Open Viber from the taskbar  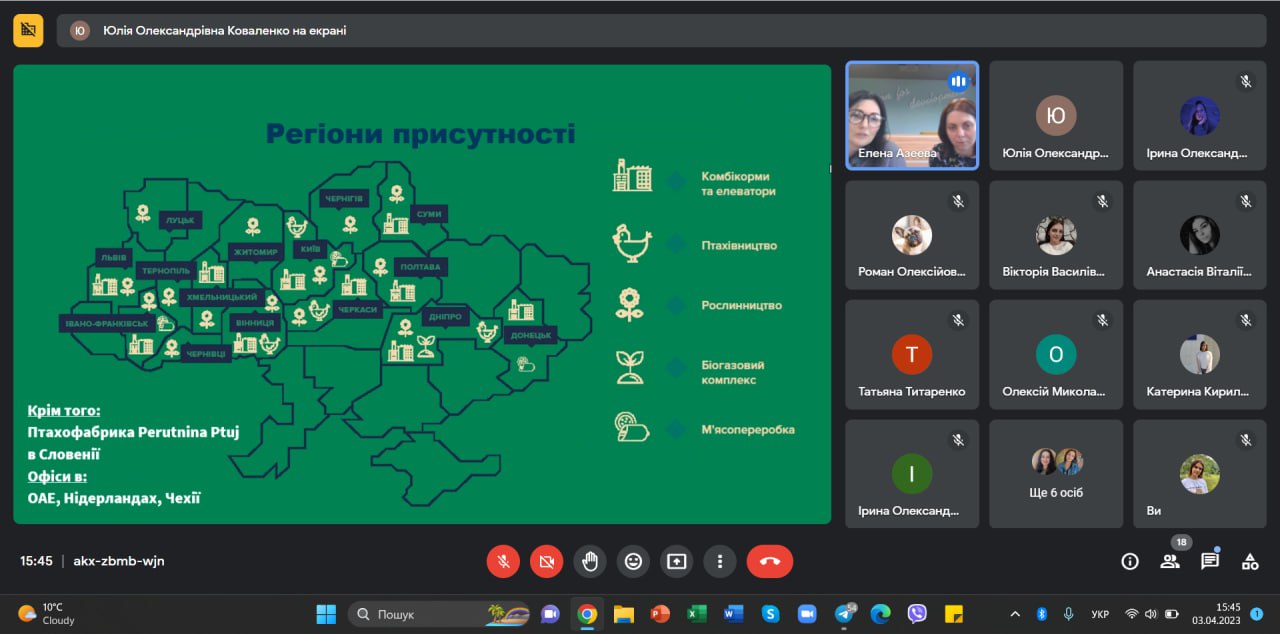coord(917,614)
